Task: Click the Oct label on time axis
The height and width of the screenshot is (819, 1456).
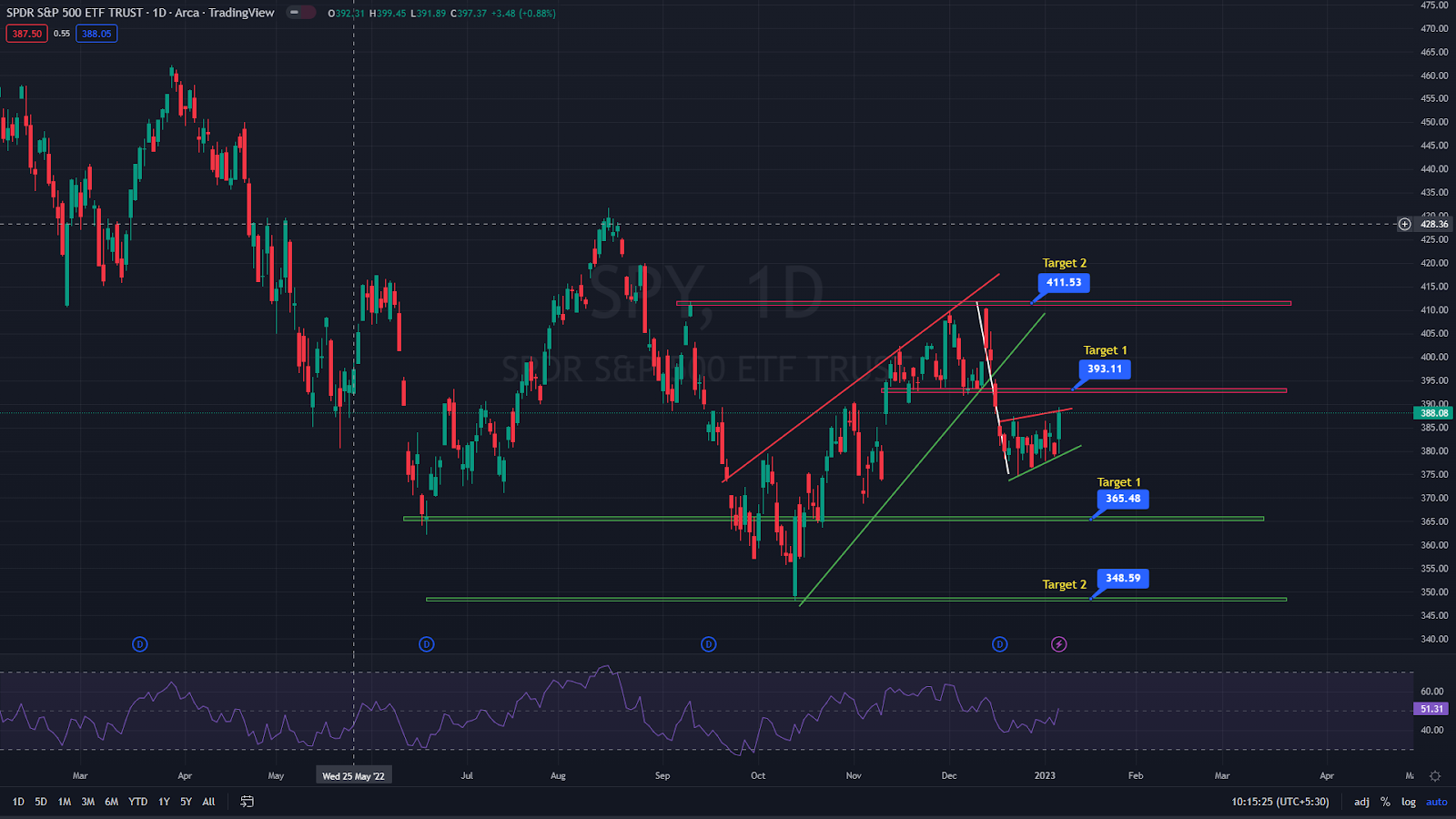Action: tap(758, 776)
